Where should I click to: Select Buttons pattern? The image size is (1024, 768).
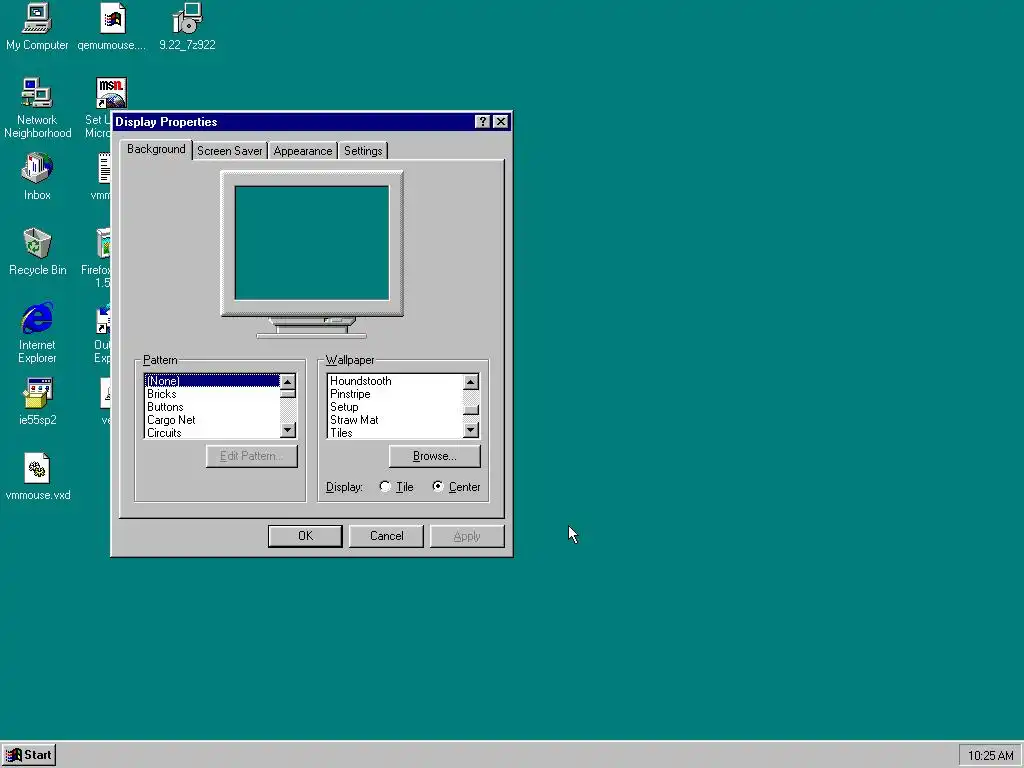(x=212, y=407)
